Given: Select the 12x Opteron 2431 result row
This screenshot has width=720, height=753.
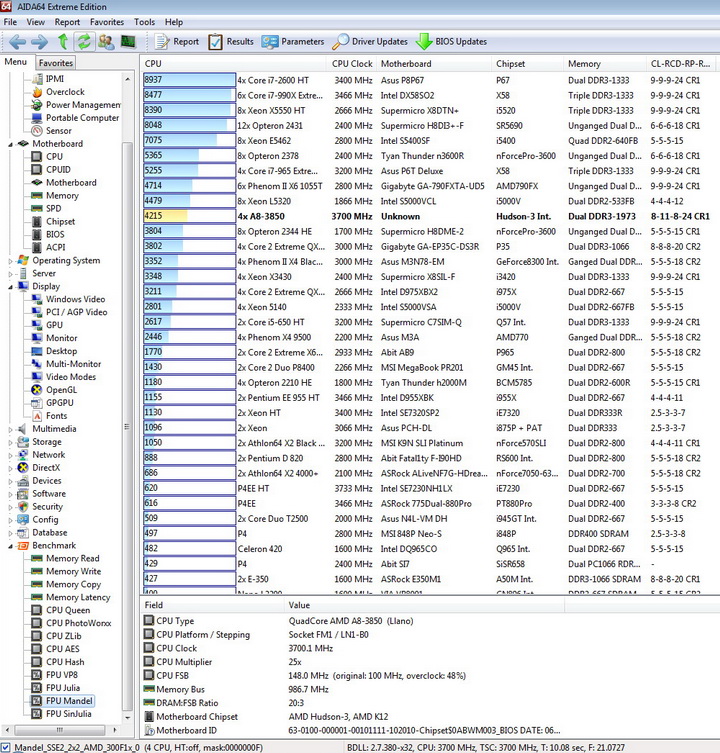Looking at the screenshot, I should [429, 125].
